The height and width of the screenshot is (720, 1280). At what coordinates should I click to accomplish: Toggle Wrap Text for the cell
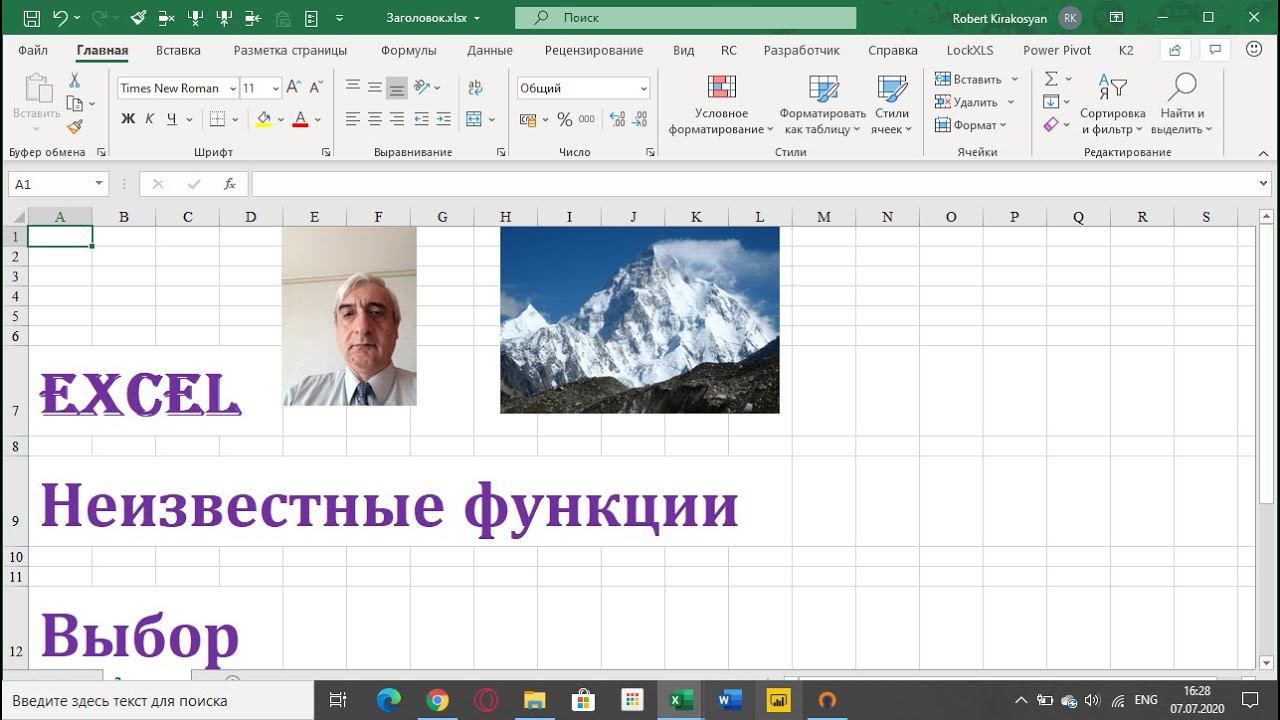(475, 87)
